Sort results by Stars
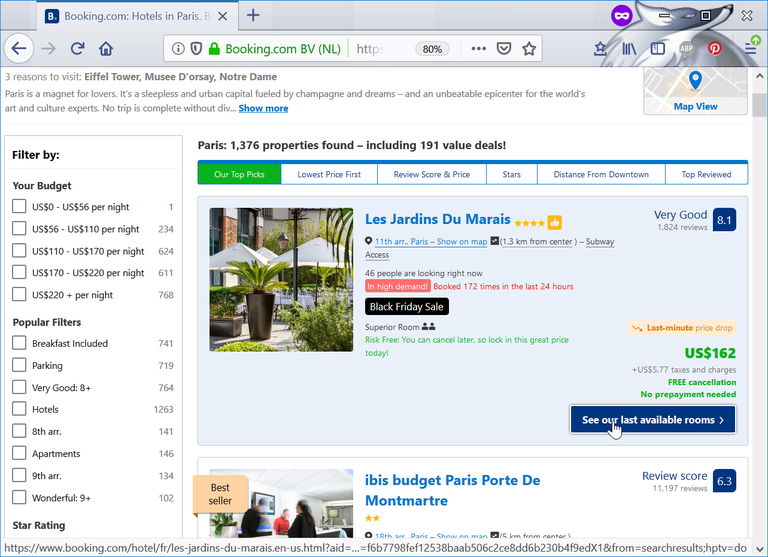This screenshot has width=768, height=557. coord(511,174)
